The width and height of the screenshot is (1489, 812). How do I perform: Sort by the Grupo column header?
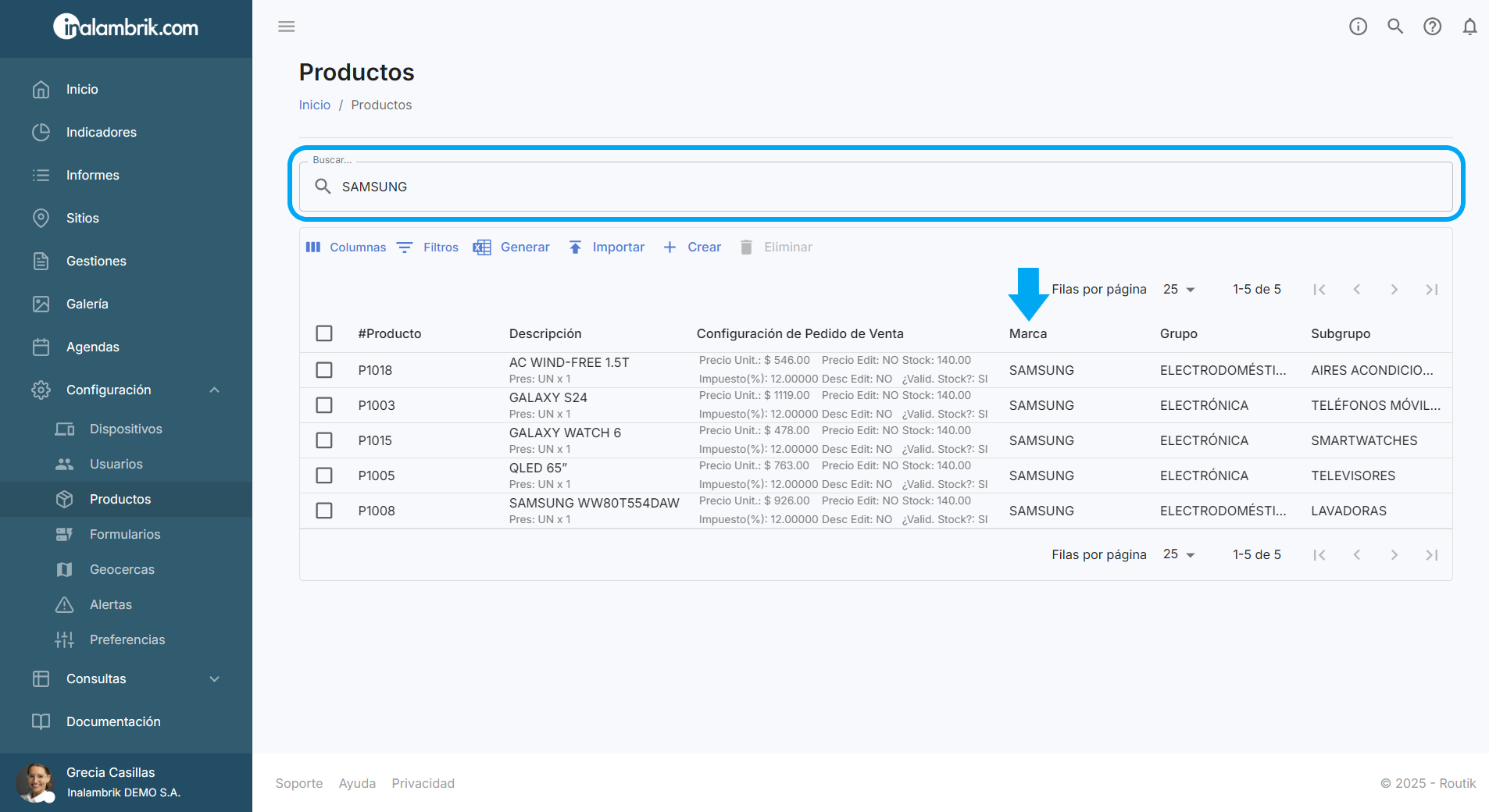[1179, 333]
